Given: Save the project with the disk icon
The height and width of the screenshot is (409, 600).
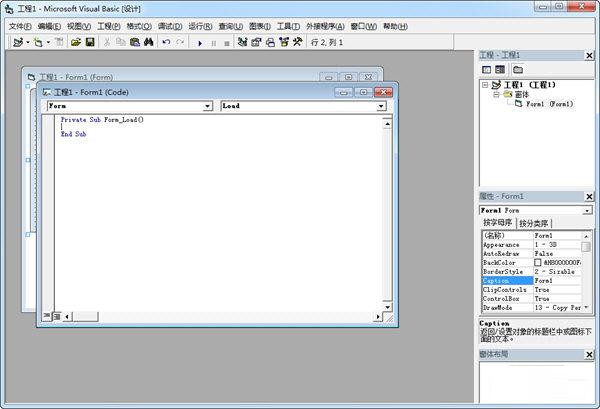Looking at the screenshot, I should point(90,42).
